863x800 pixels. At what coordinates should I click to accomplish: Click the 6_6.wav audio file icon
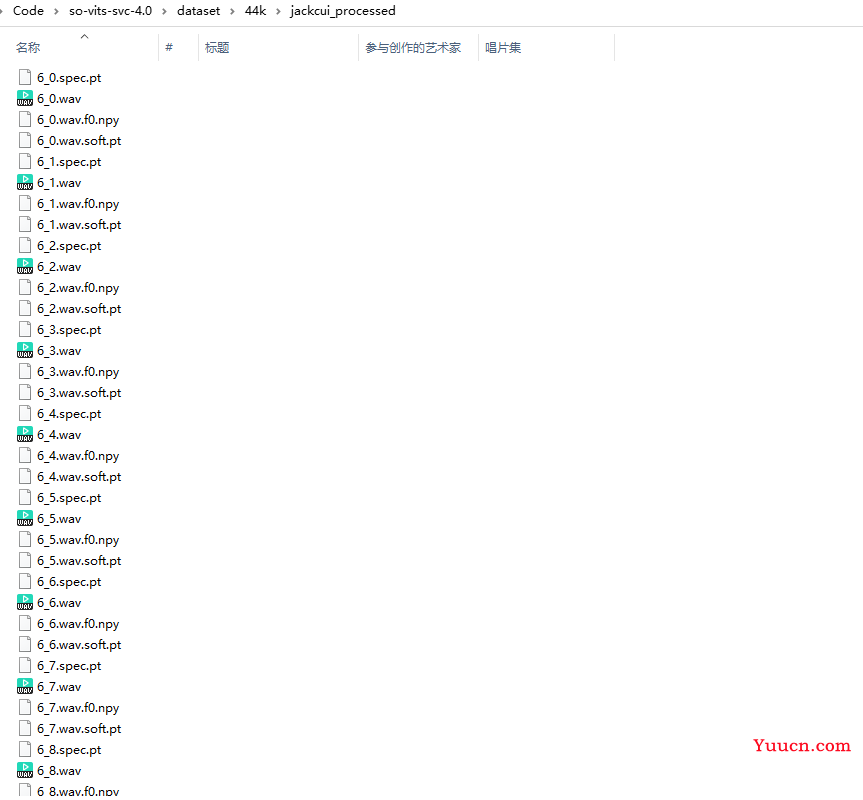click(x=25, y=602)
